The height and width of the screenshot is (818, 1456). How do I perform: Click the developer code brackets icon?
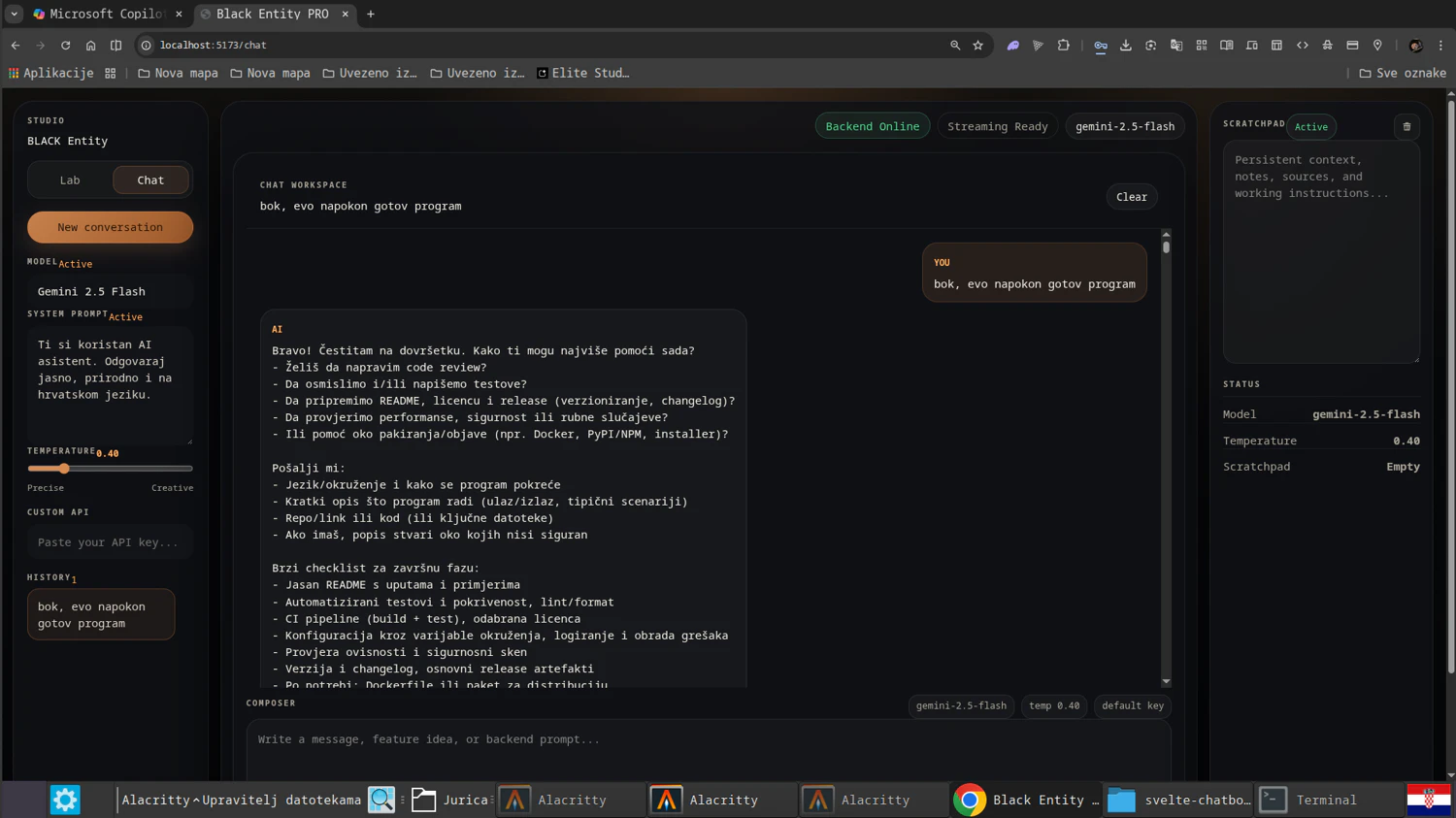tap(1303, 46)
